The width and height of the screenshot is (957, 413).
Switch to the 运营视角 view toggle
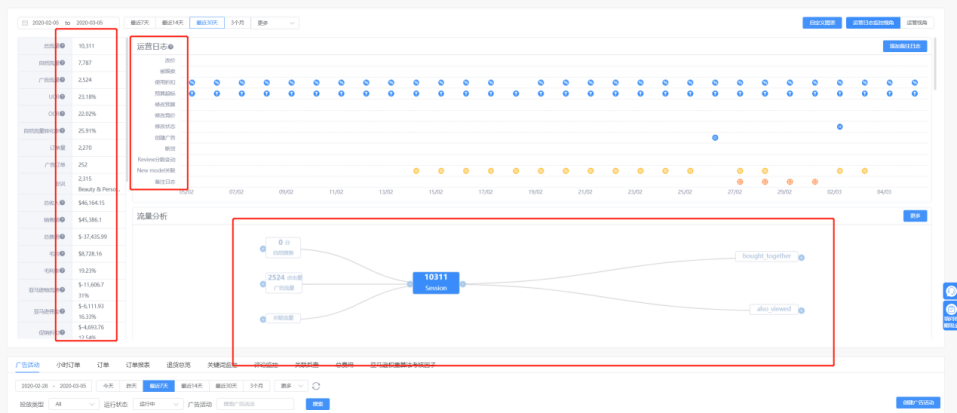917,23
